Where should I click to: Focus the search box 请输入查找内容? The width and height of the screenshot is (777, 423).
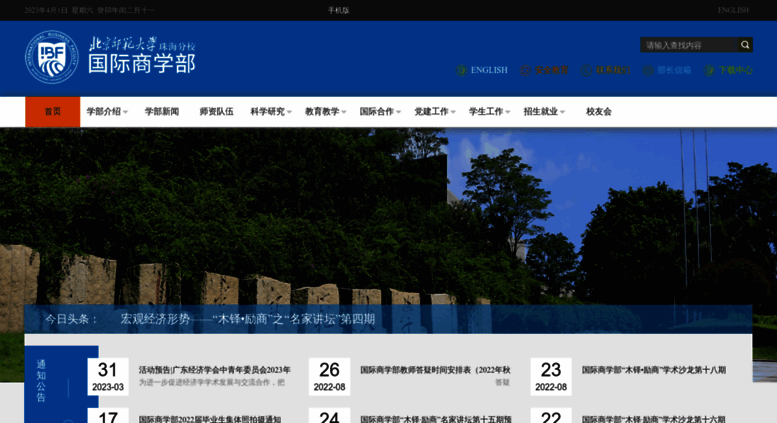689,45
